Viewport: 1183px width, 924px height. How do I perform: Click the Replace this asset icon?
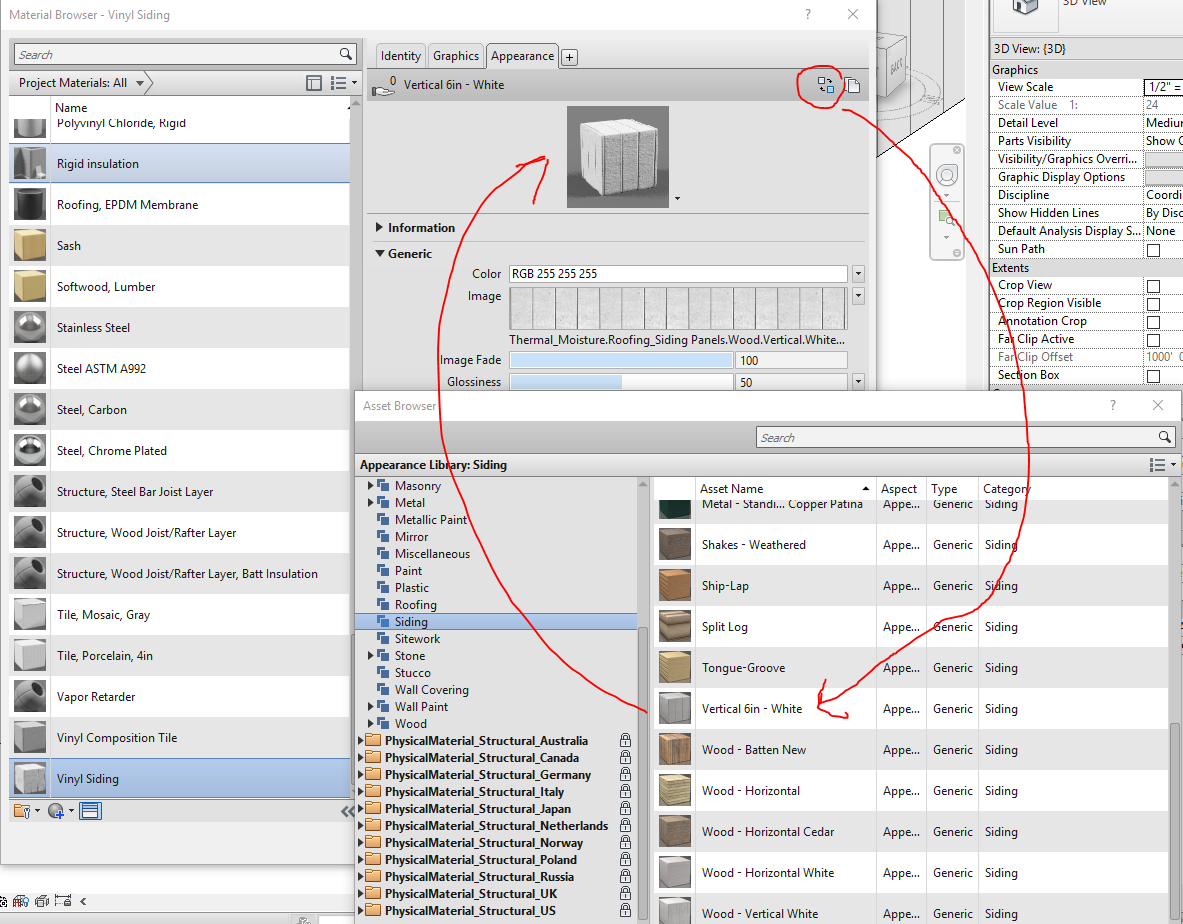coord(825,85)
